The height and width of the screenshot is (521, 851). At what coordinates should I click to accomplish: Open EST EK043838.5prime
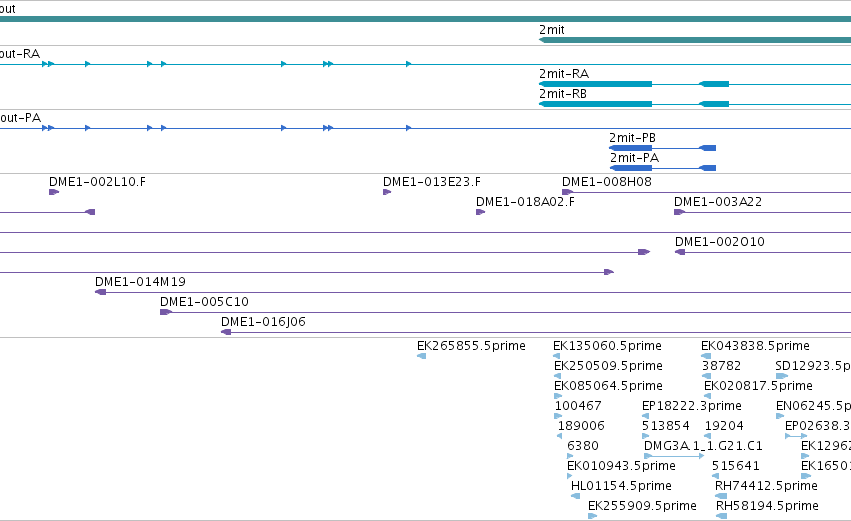(x=755, y=346)
